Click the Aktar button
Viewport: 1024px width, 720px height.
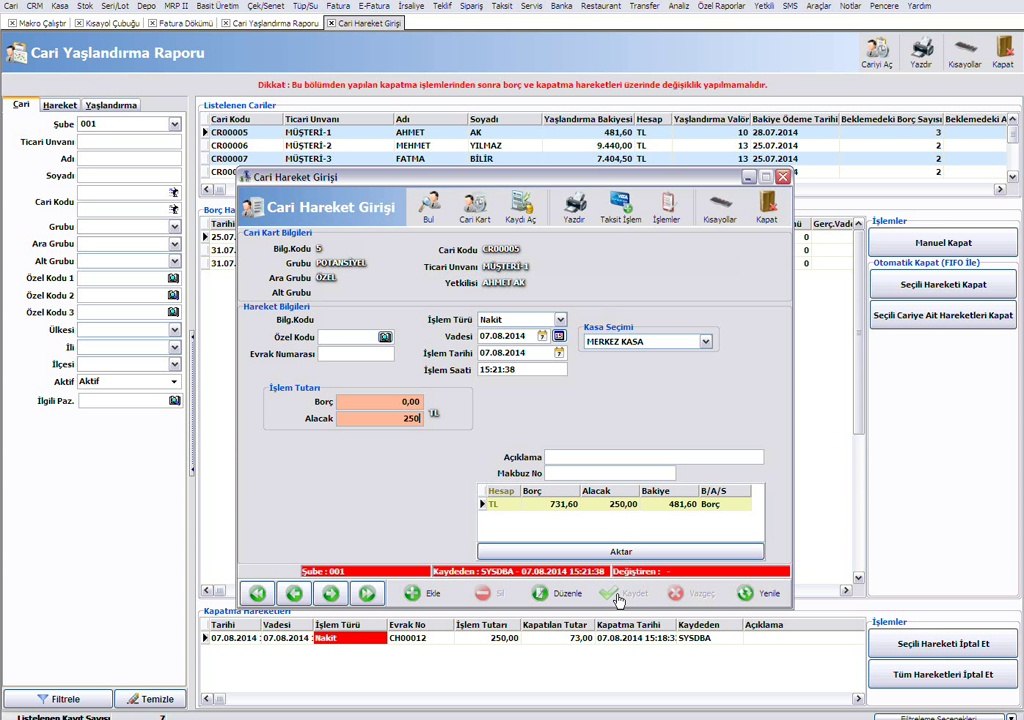pyautogui.click(x=620, y=551)
